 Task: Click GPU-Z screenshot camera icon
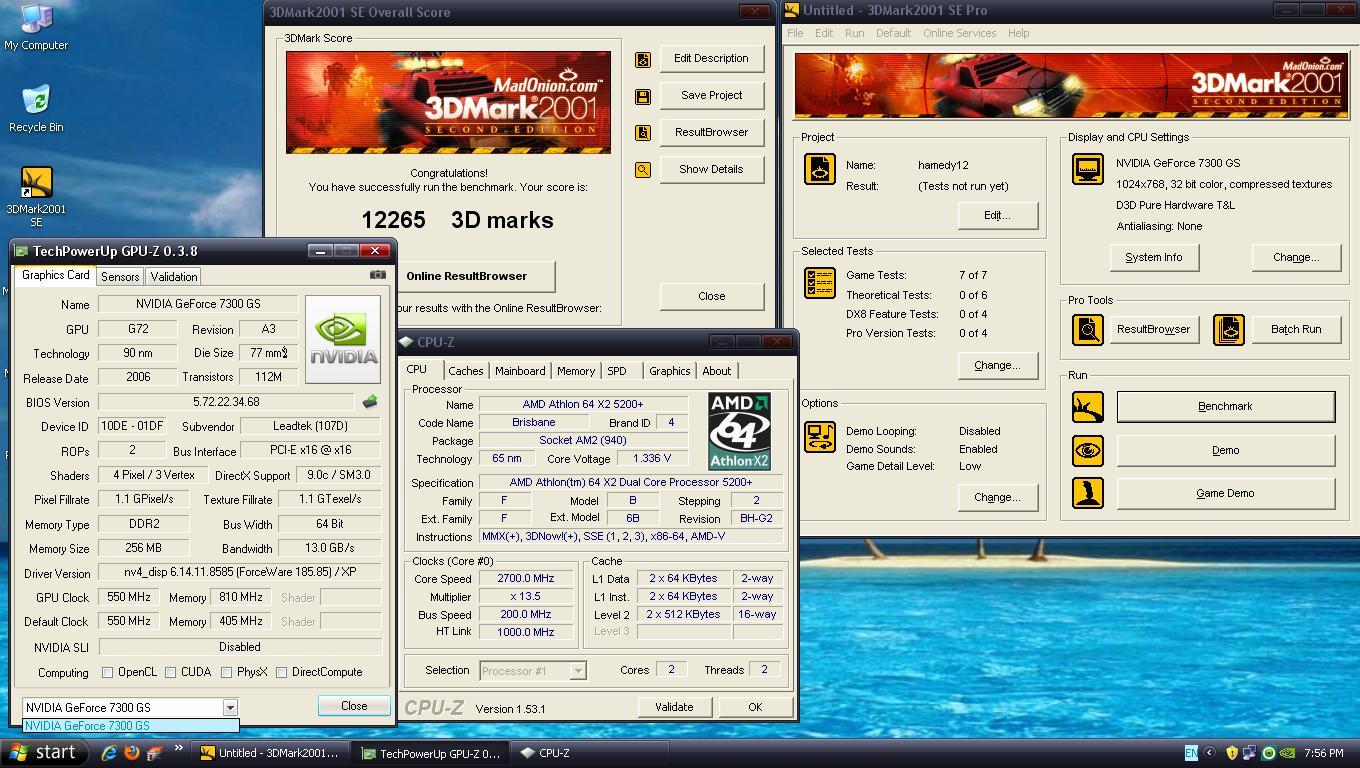tap(377, 275)
